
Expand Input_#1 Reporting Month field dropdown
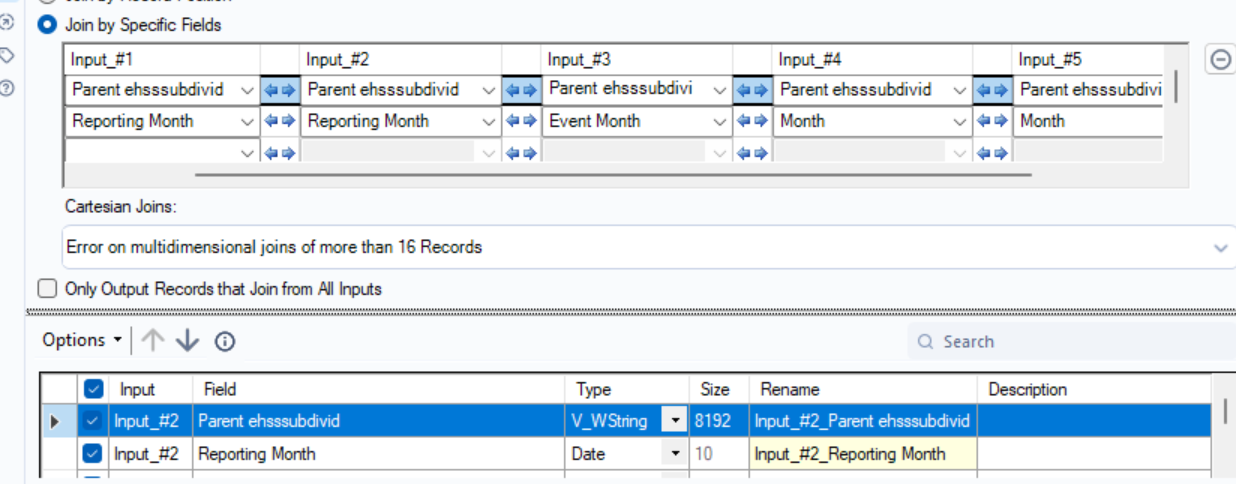(248, 122)
